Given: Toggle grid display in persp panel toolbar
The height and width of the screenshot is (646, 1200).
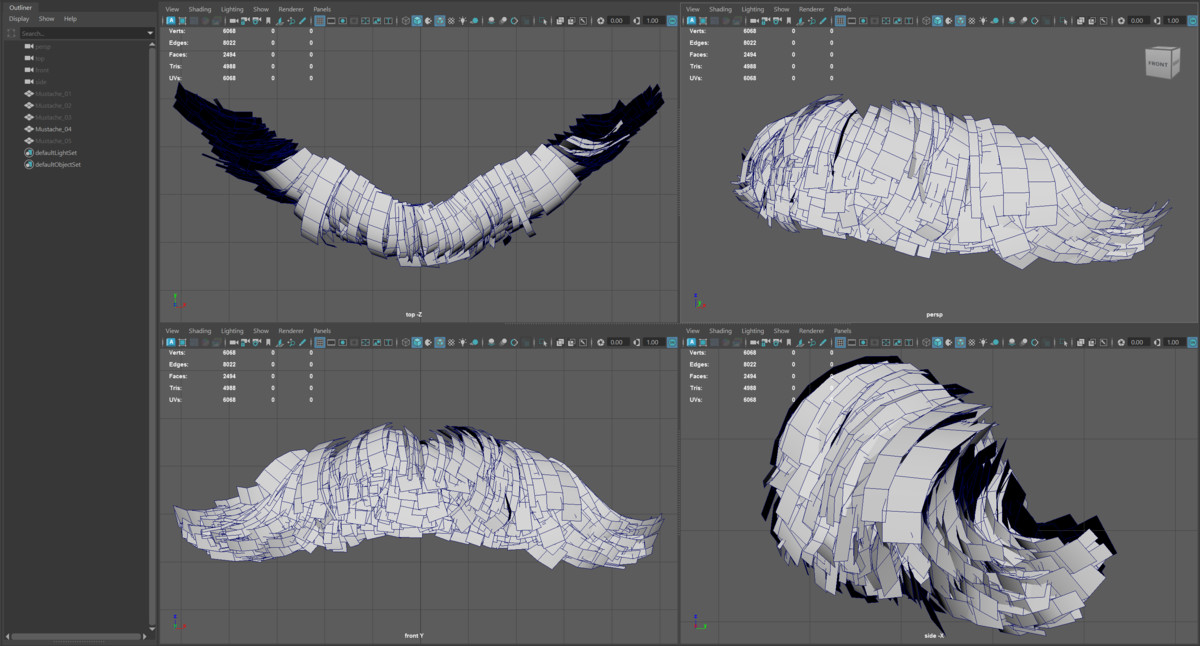Looking at the screenshot, I should click(840, 20).
